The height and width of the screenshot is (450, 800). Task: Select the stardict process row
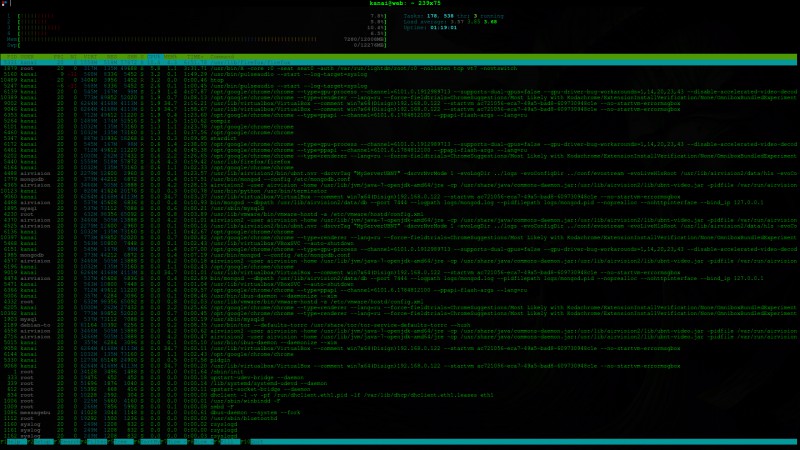point(398,138)
